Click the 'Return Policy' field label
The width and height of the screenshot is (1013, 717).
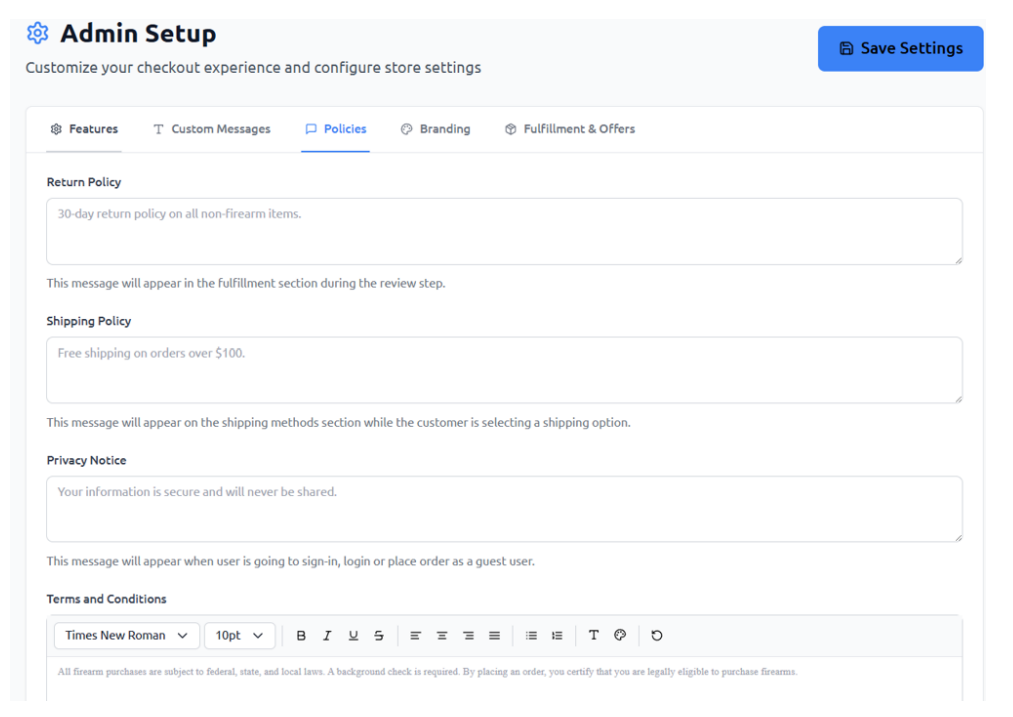click(84, 182)
